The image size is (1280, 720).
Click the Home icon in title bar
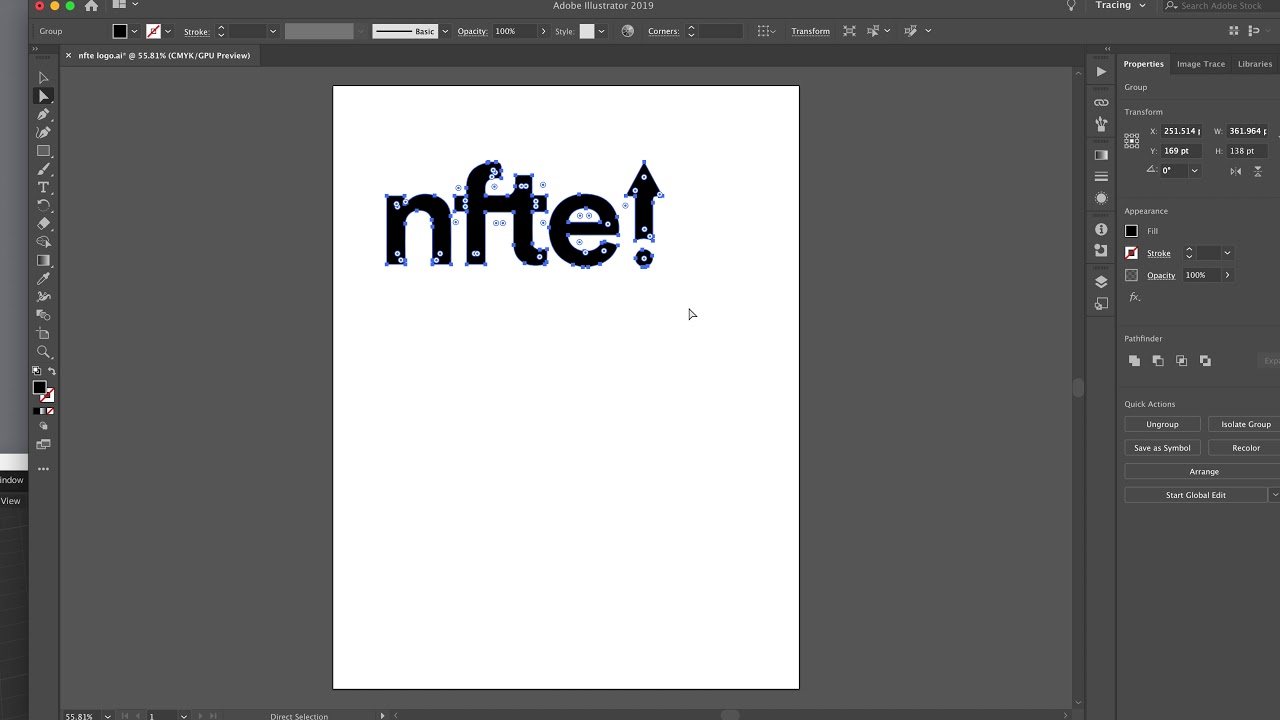[91, 6]
